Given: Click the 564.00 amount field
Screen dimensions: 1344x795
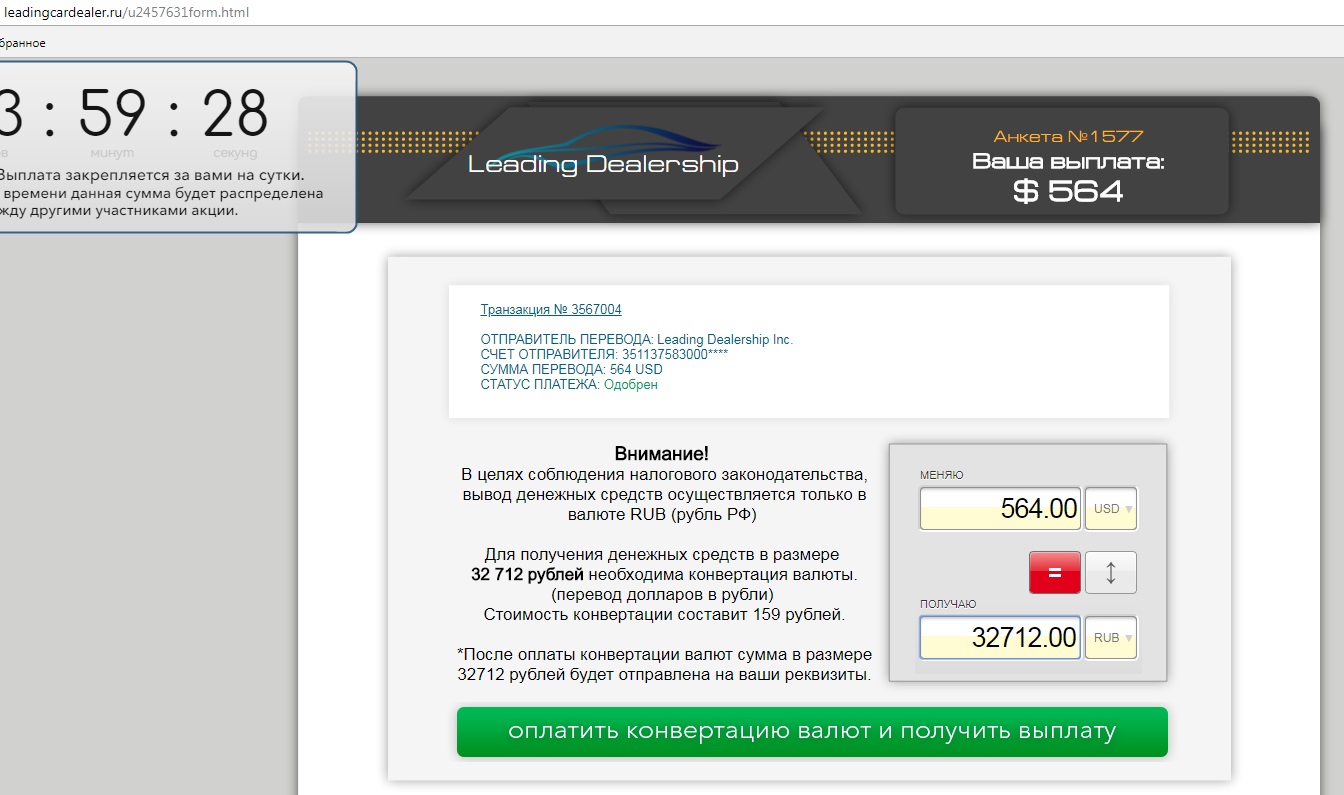Looking at the screenshot, I should 1000,508.
